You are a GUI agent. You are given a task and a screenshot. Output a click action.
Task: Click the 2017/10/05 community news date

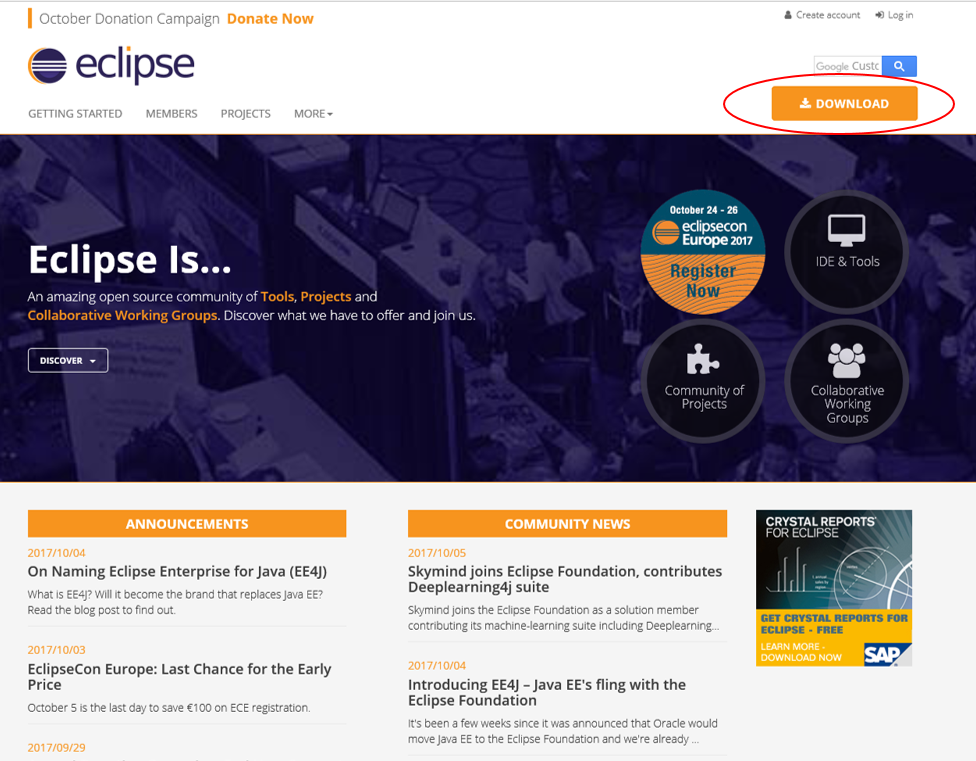[437, 553]
